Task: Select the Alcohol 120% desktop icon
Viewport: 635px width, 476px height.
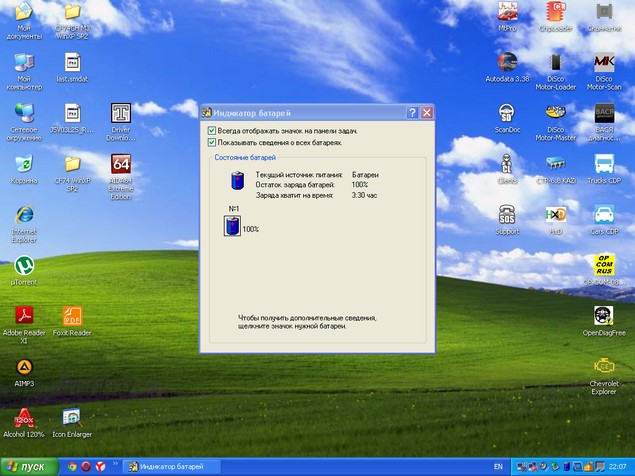Action: pyautogui.click(x=23, y=418)
